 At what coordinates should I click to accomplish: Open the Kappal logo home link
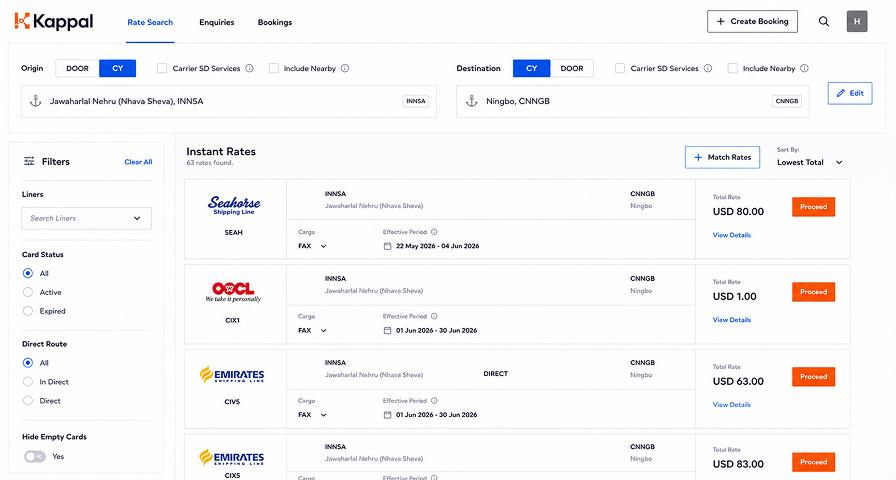tap(54, 21)
